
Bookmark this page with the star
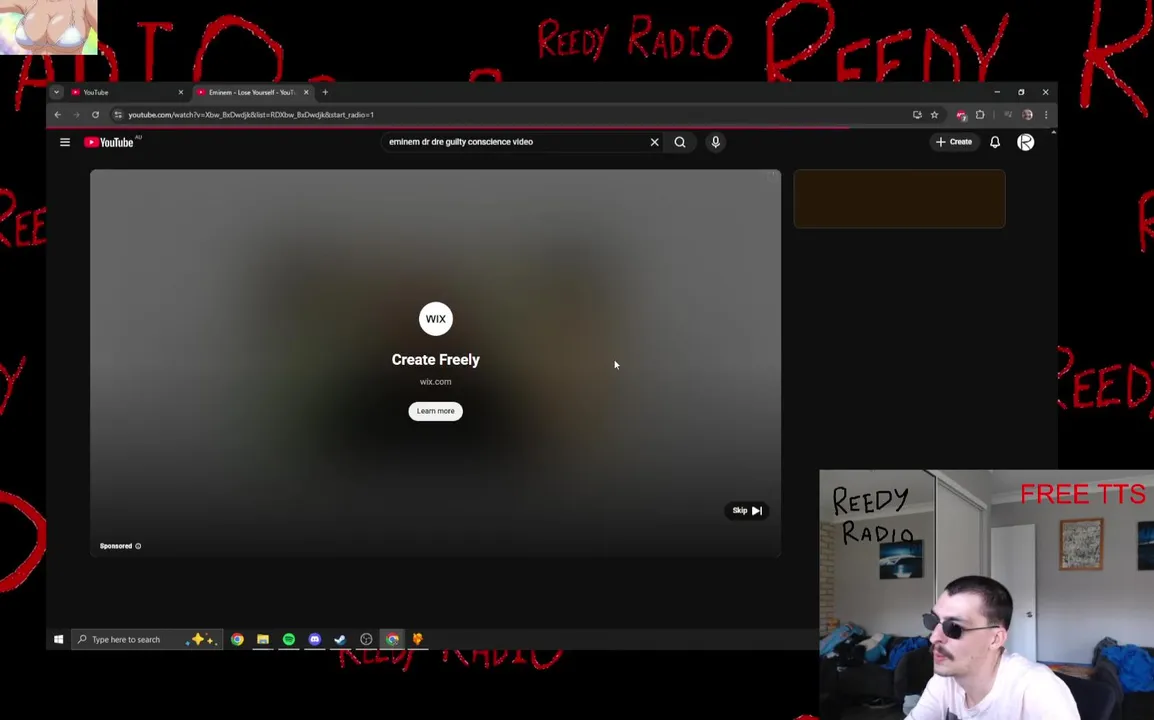pyautogui.click(x=935, y=115)
